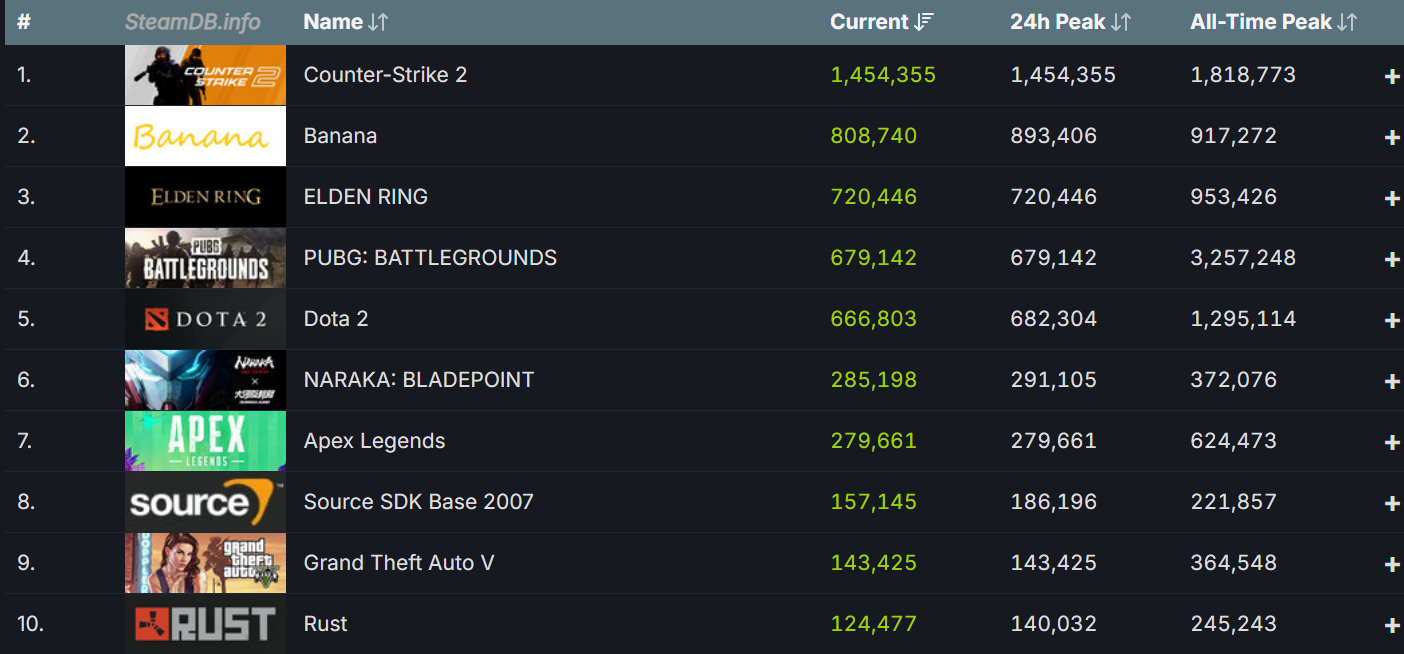The height and width of the screenshot is (654, 1404).
Task: Open the PUBG: BATTLEGROUNDS name link
Action: click(x=430, y=258)
